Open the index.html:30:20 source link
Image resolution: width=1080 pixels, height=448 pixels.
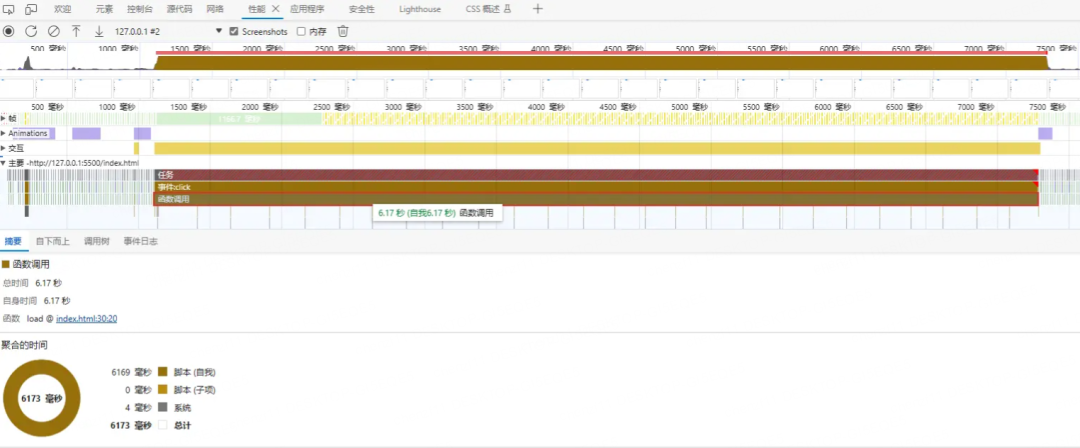[x=87, y=318]
